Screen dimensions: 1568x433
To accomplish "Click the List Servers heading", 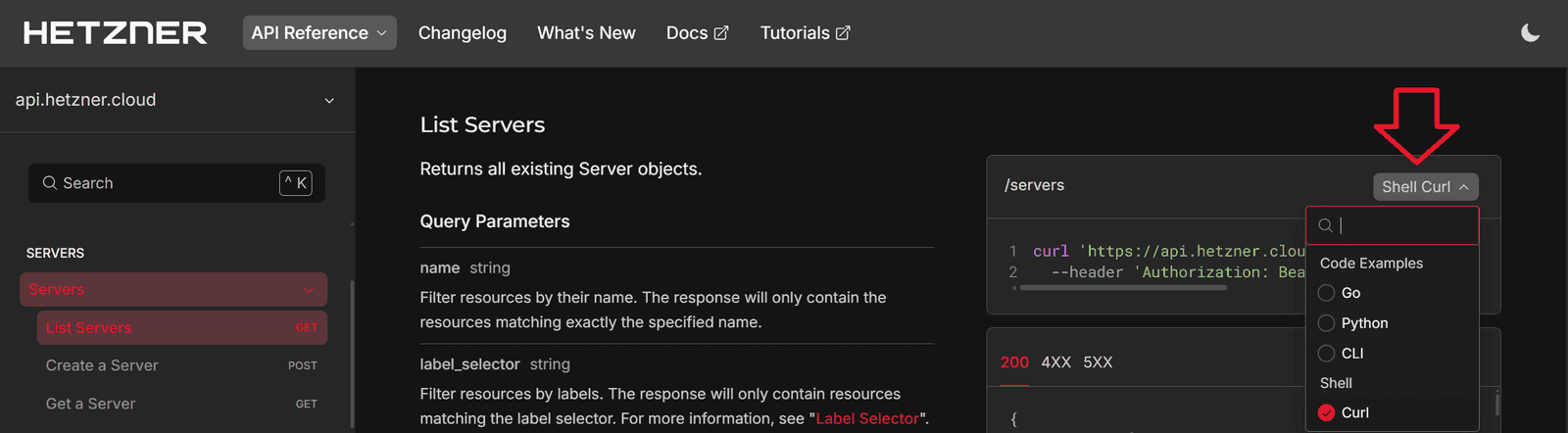I will tap(482, 124).
